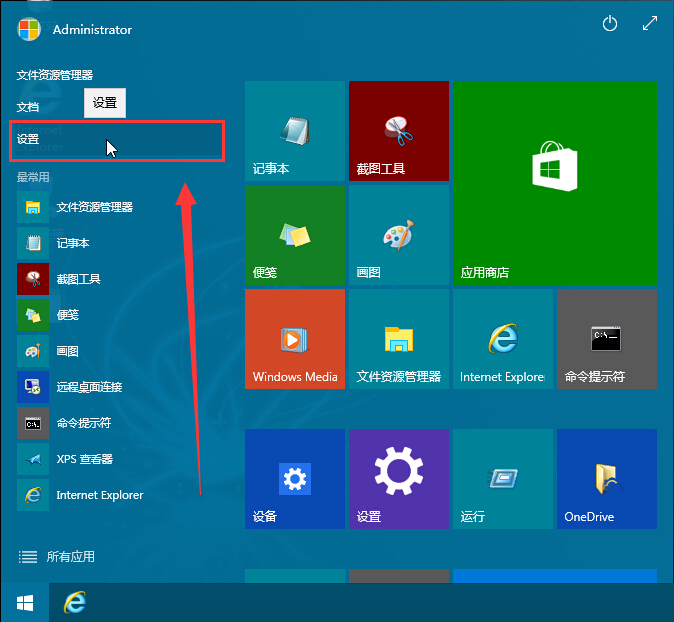This screenshot has height=622, width=674.
Task: Open the Windows Media tile
Action: pos(294,339)
